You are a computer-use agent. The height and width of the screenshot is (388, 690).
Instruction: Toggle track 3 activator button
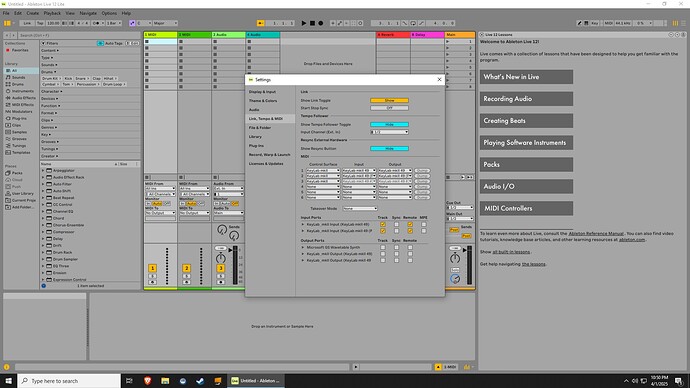click(x=220, y=268)
